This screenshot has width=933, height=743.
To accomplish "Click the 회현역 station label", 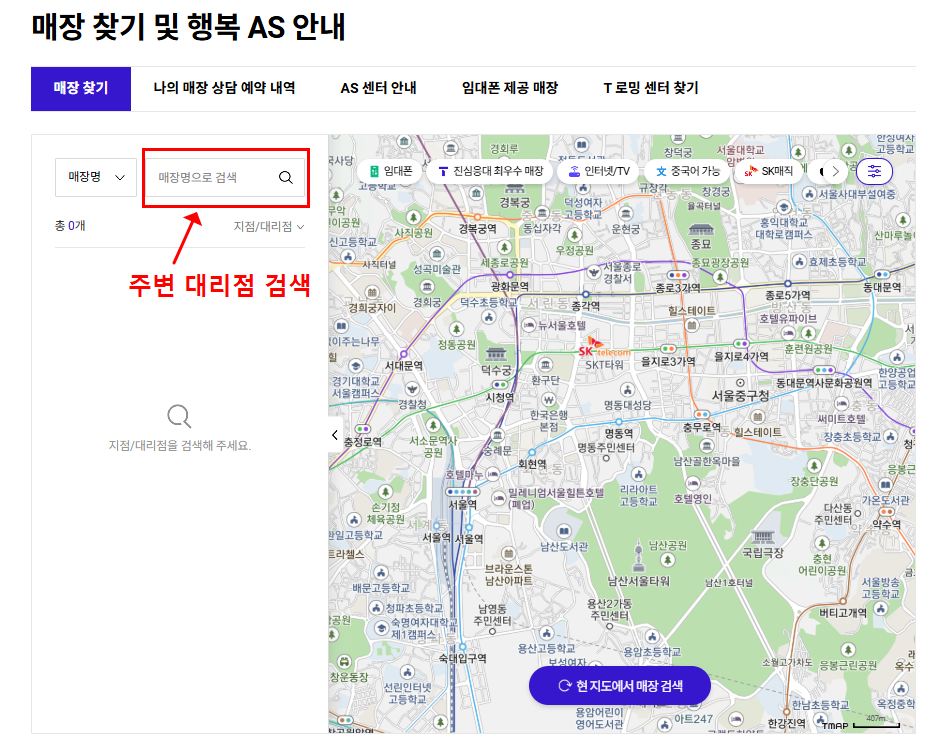I will (533, 465).
